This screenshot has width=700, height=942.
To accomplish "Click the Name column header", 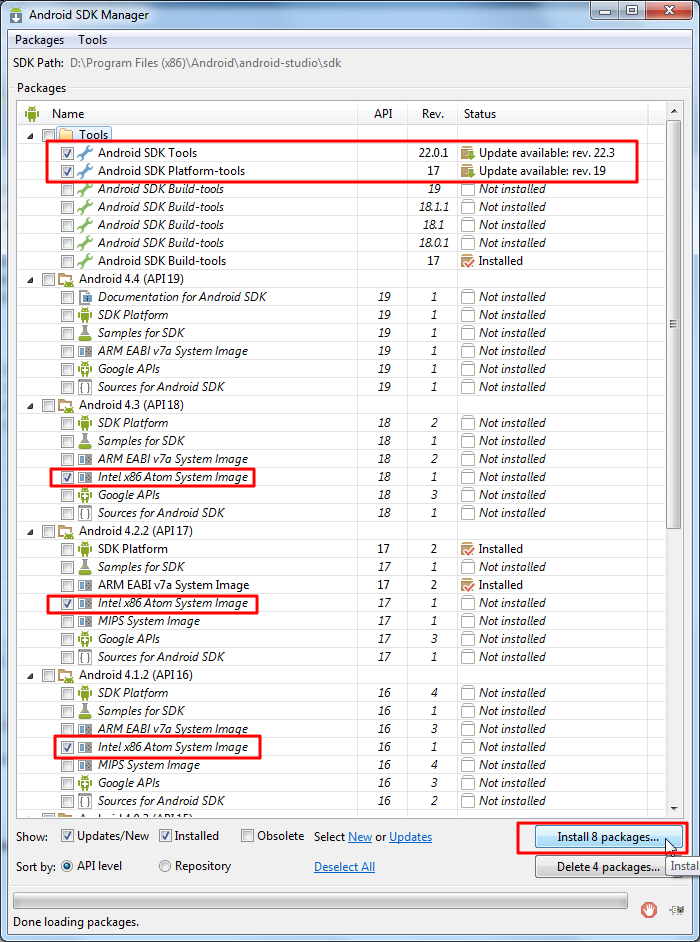I will point(188,114).
